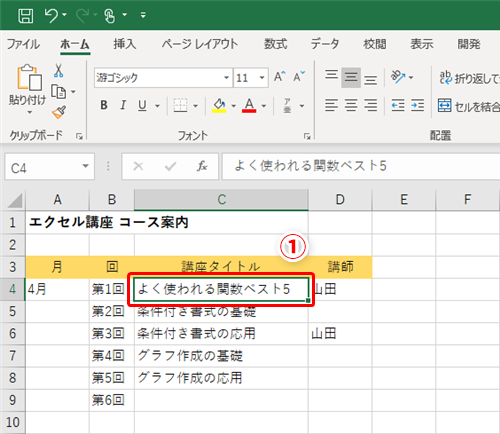Viewport: 500px width, 434px height.
Task: Toggle underline formatting
Action: [x=142, y=105]
